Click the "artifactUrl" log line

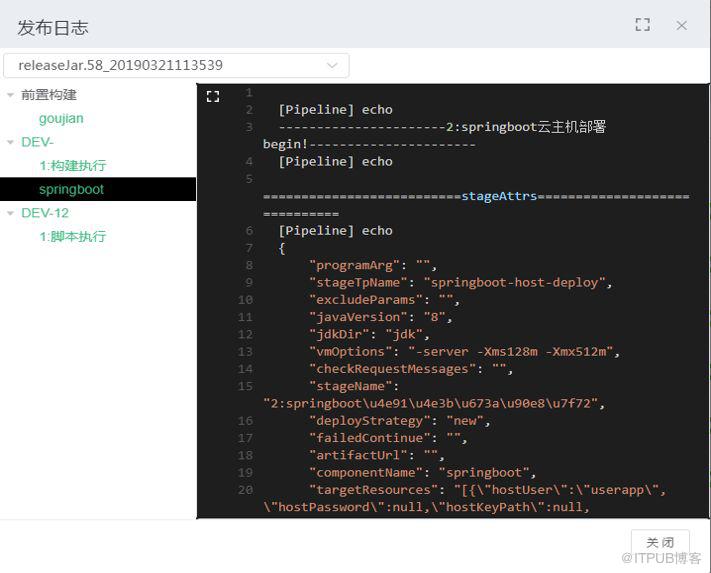[377, 455]
